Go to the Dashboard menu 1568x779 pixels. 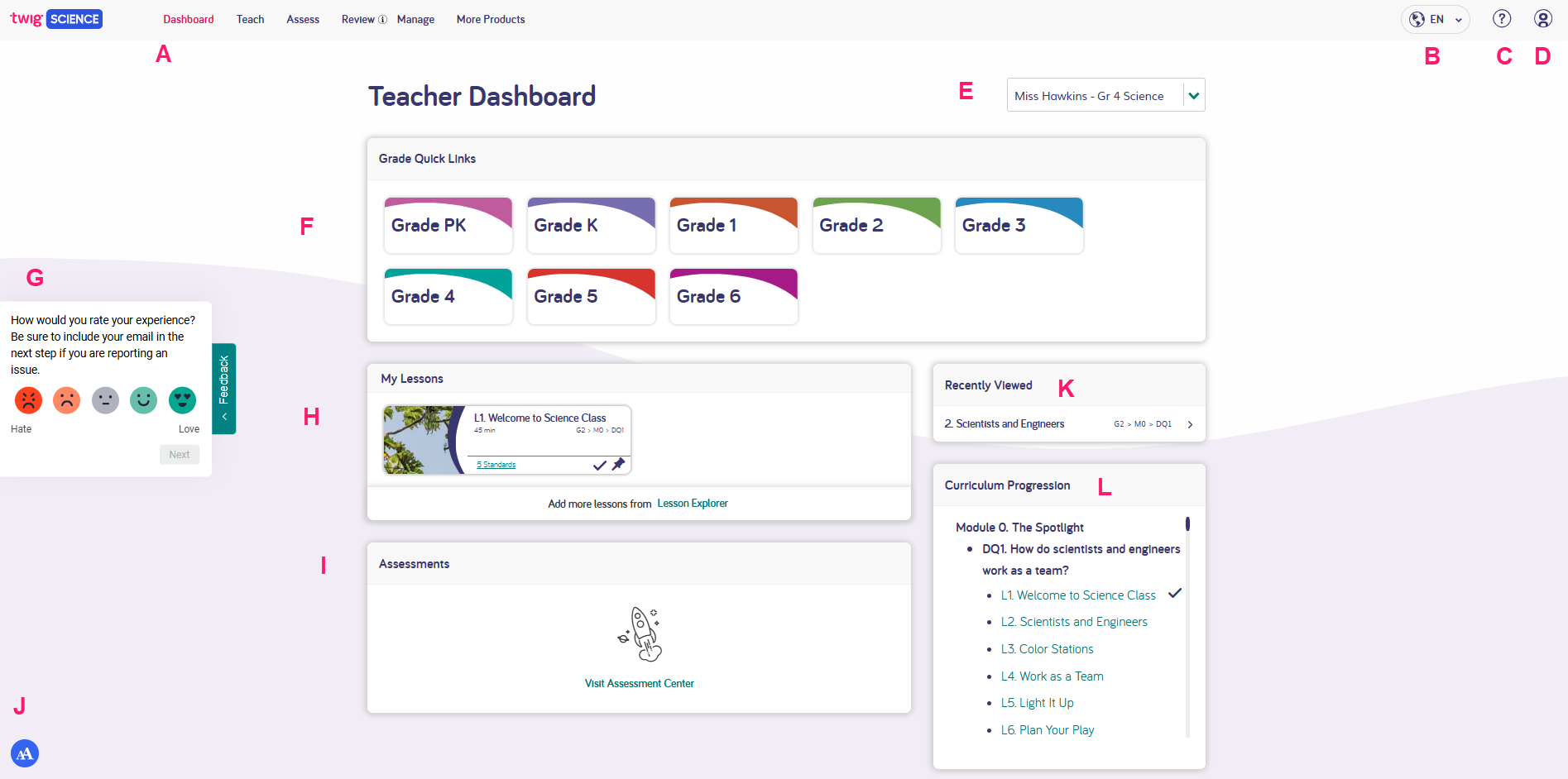[189, 19]
